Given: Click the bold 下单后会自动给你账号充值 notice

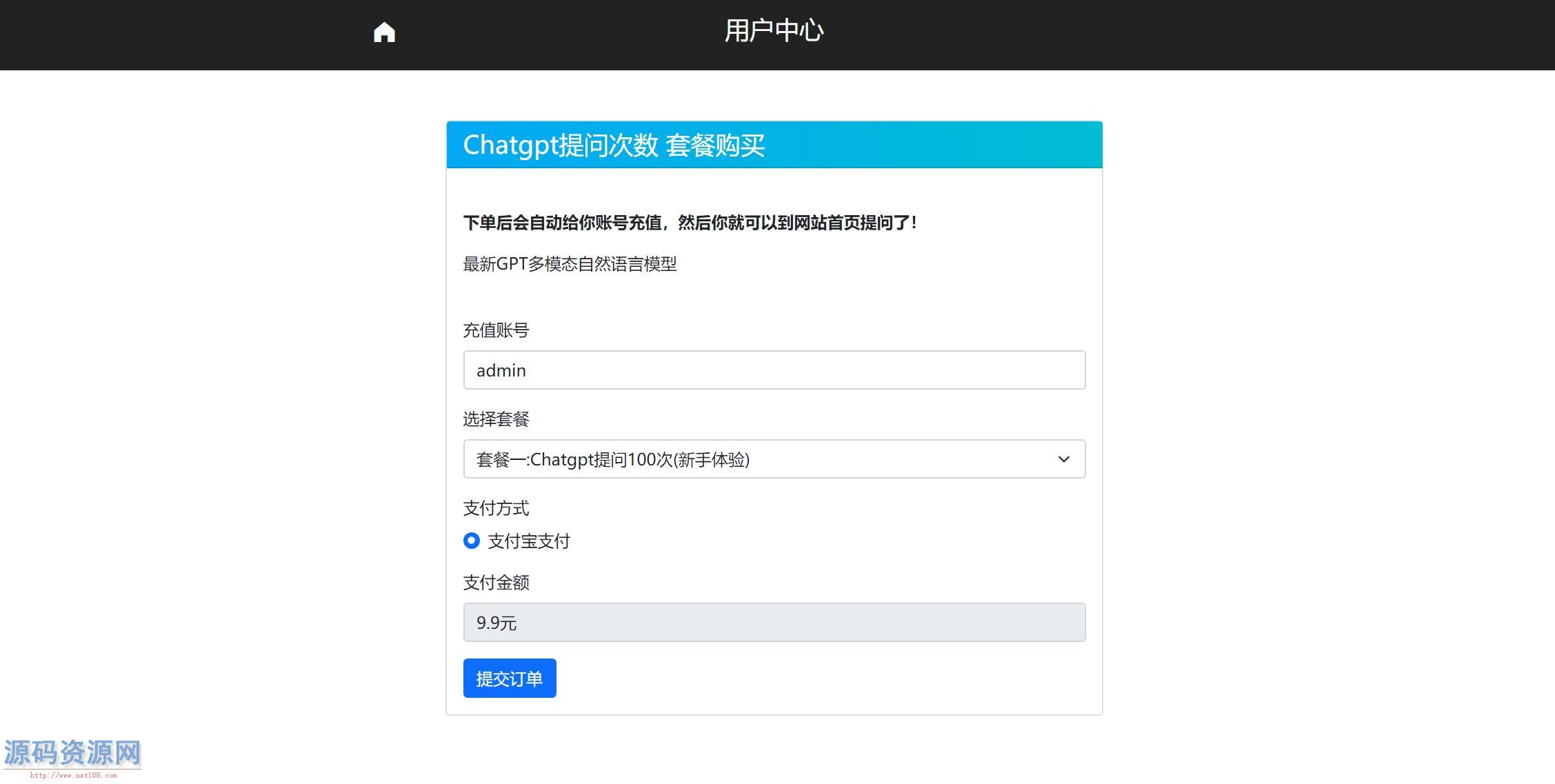Looking at the screenshot, I should click(690, 223).
